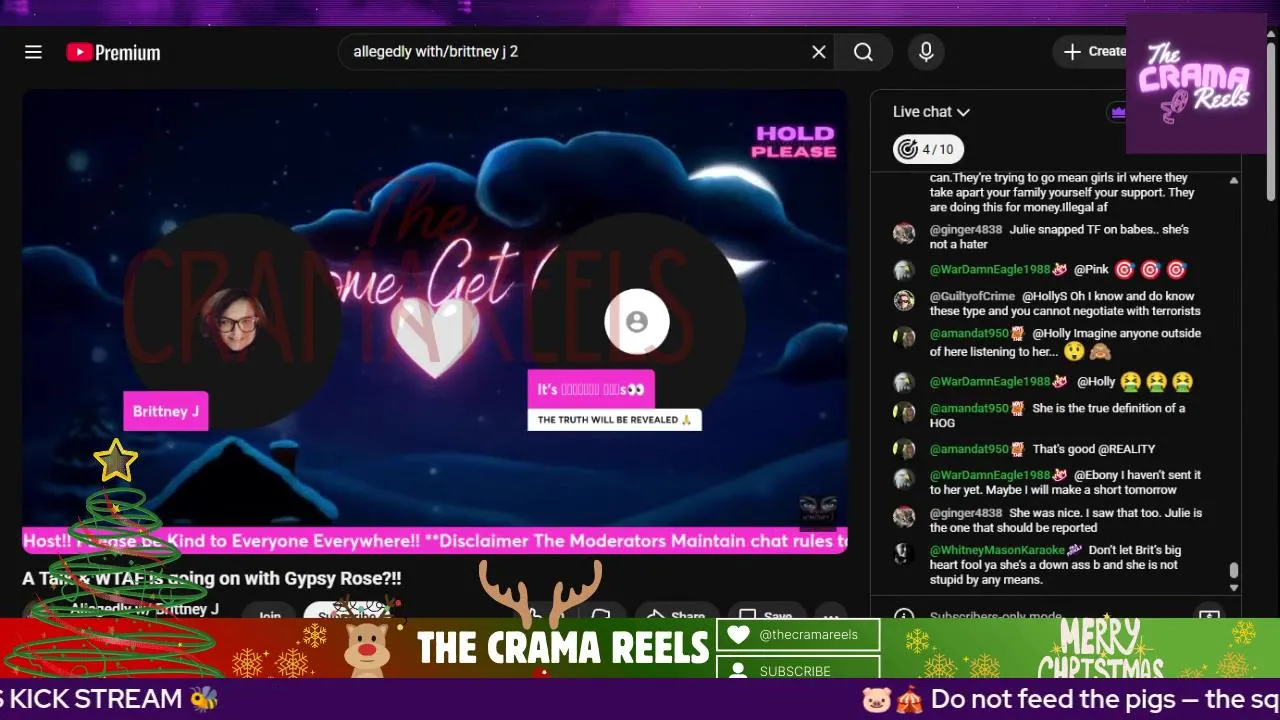Click message 'Don't let Brit's big heart fool ya'
The width and height of the screenshot is (1280, 720).
(x=1055, y=557)
